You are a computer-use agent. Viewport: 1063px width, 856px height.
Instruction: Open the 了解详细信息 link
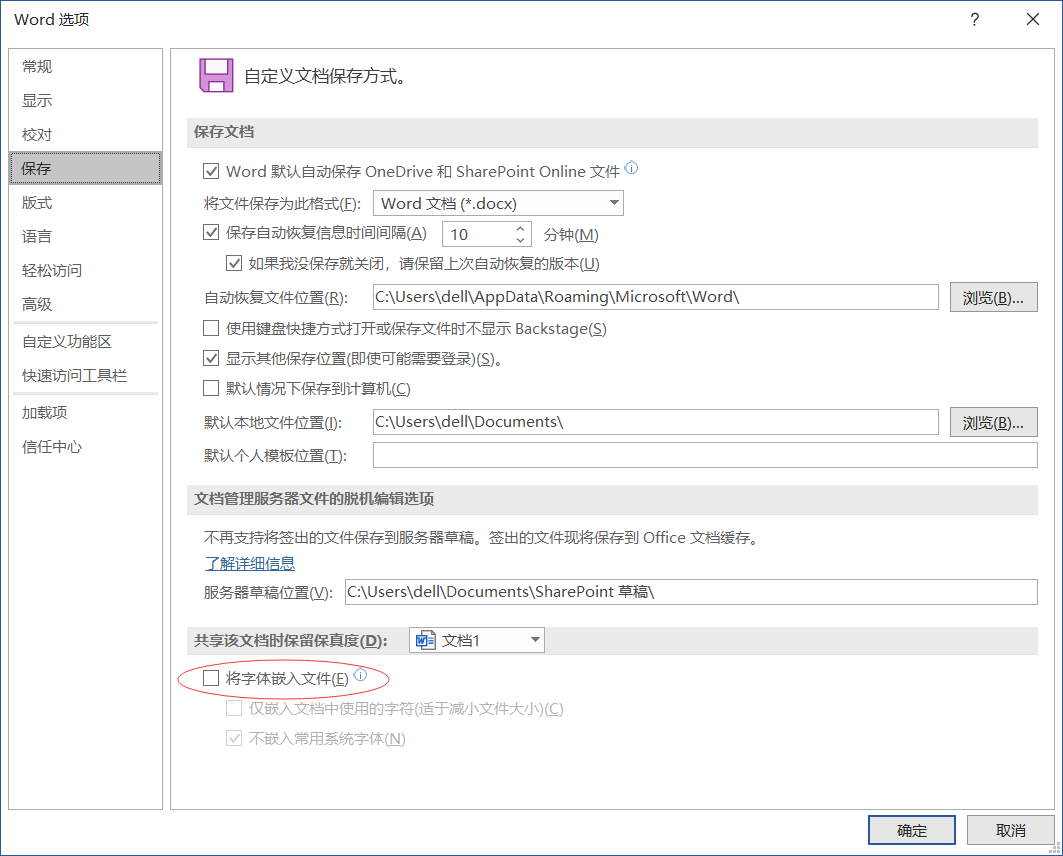250,563
